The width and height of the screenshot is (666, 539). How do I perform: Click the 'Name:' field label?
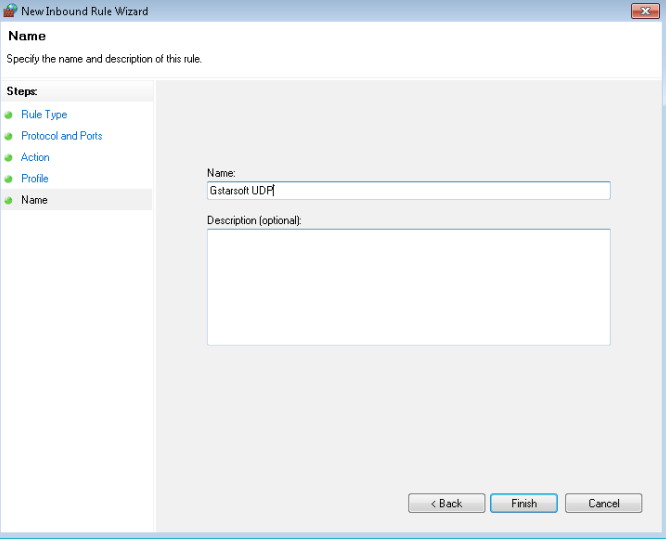[x=221, y=173]
